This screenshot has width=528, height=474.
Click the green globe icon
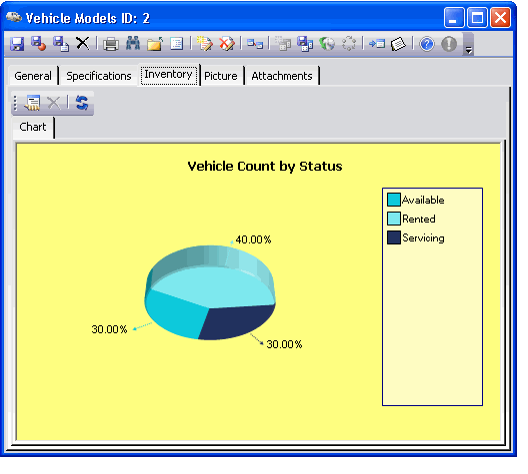point(327,44)
